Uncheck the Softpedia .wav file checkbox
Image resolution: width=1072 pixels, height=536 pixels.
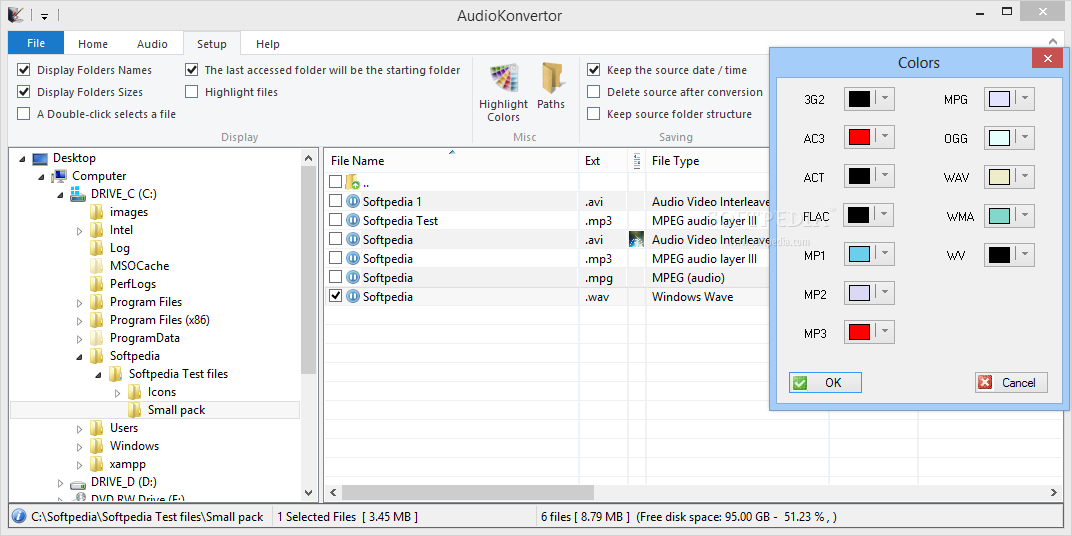[x=336, y=296]
